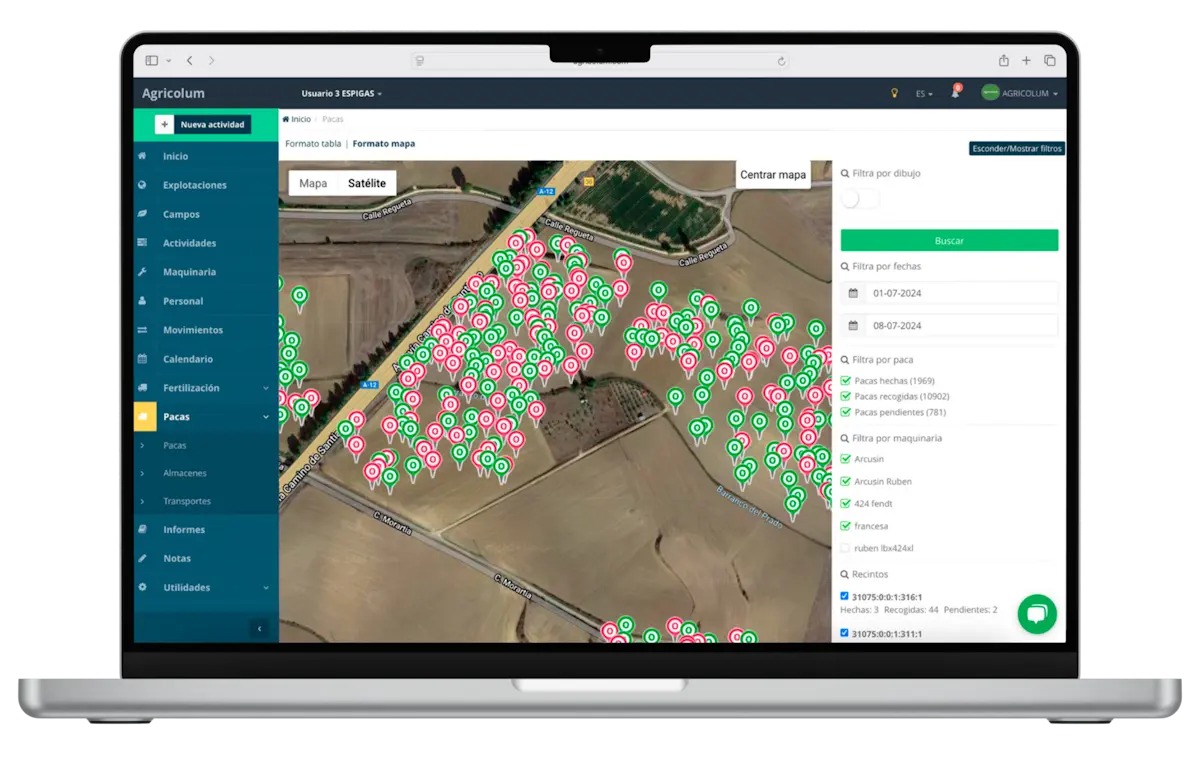
Task: Enable the ruben lbx424xl checkbox
Action: coord(846,548)
